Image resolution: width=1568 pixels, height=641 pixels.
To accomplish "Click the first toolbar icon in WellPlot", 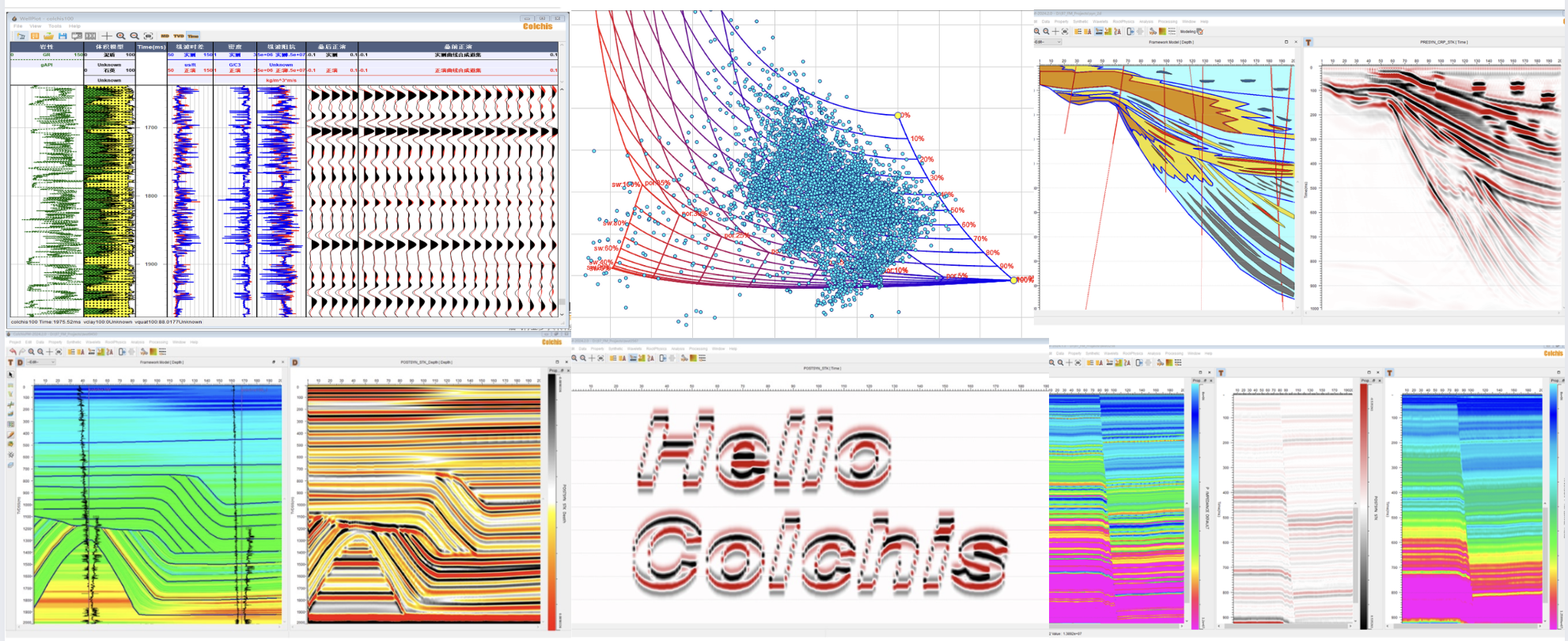I will pos(21,36).
